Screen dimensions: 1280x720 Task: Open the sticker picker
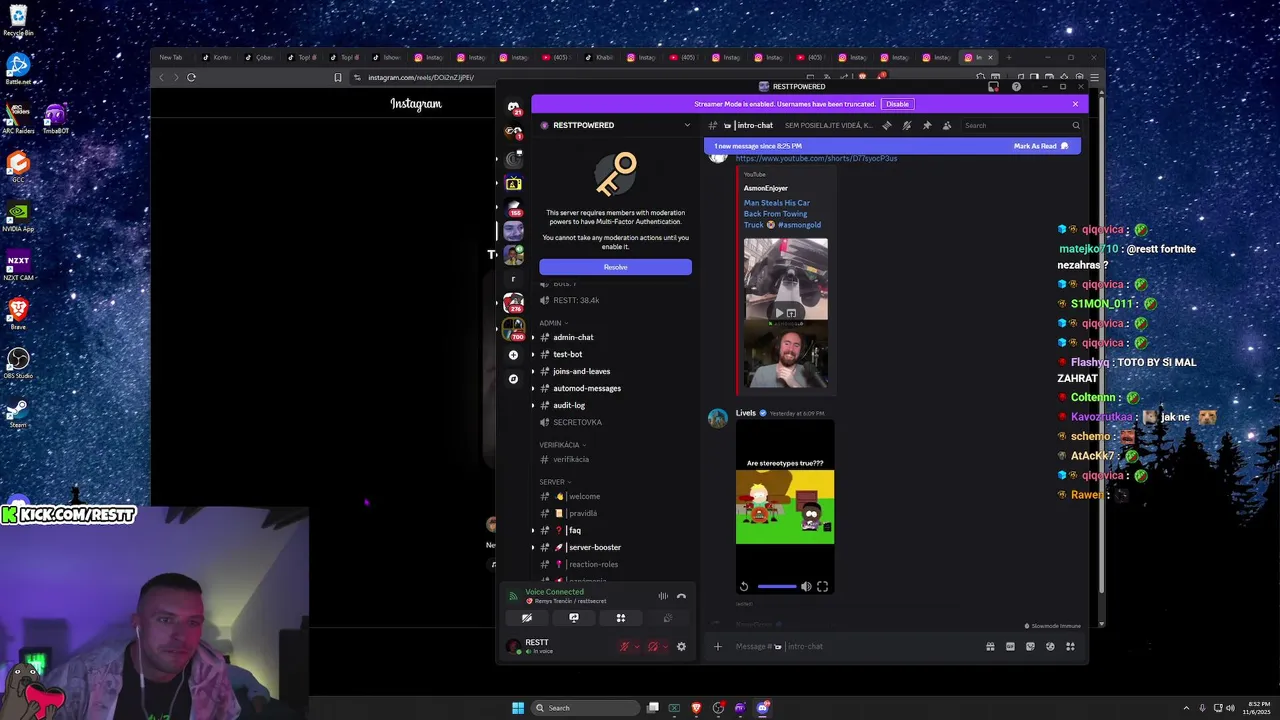pyautogui.click(x=1030, y=646)
